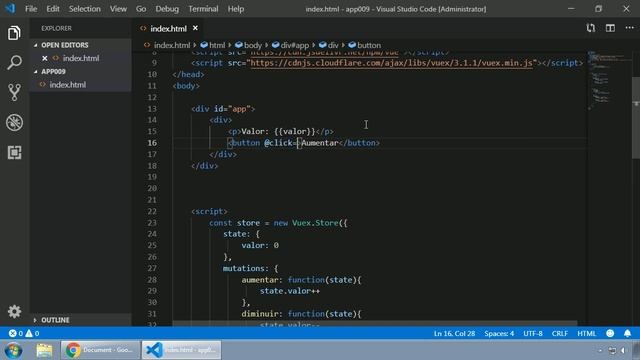Open the Debug menu

coord(167,9)
